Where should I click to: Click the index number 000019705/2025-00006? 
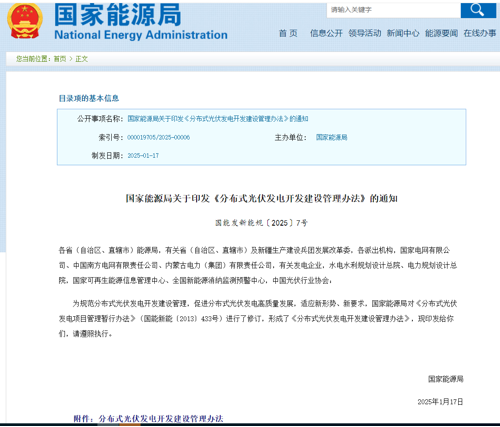pos(159,137)
